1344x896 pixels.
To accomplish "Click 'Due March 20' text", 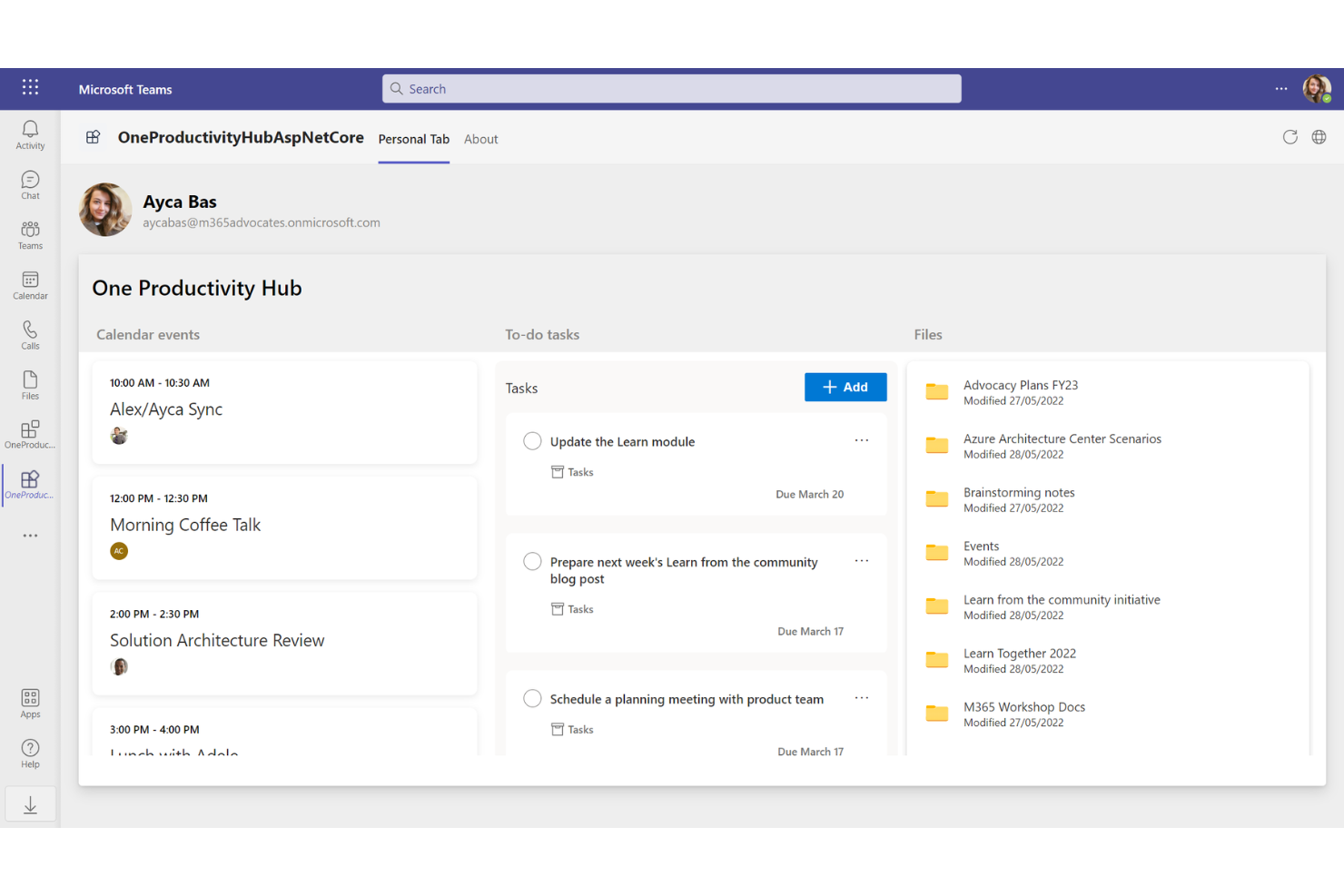I will [x=810, y=495].
